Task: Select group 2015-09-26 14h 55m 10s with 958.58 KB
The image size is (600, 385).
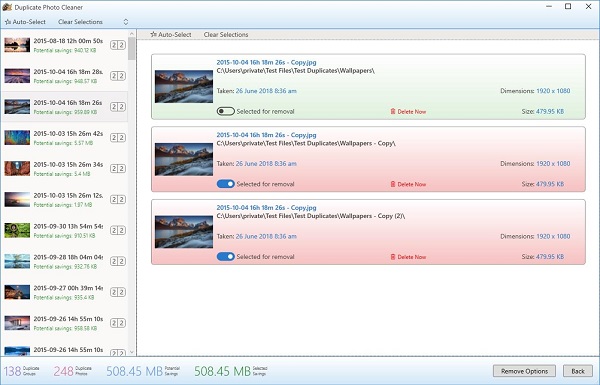Action: tap(64, 323)
